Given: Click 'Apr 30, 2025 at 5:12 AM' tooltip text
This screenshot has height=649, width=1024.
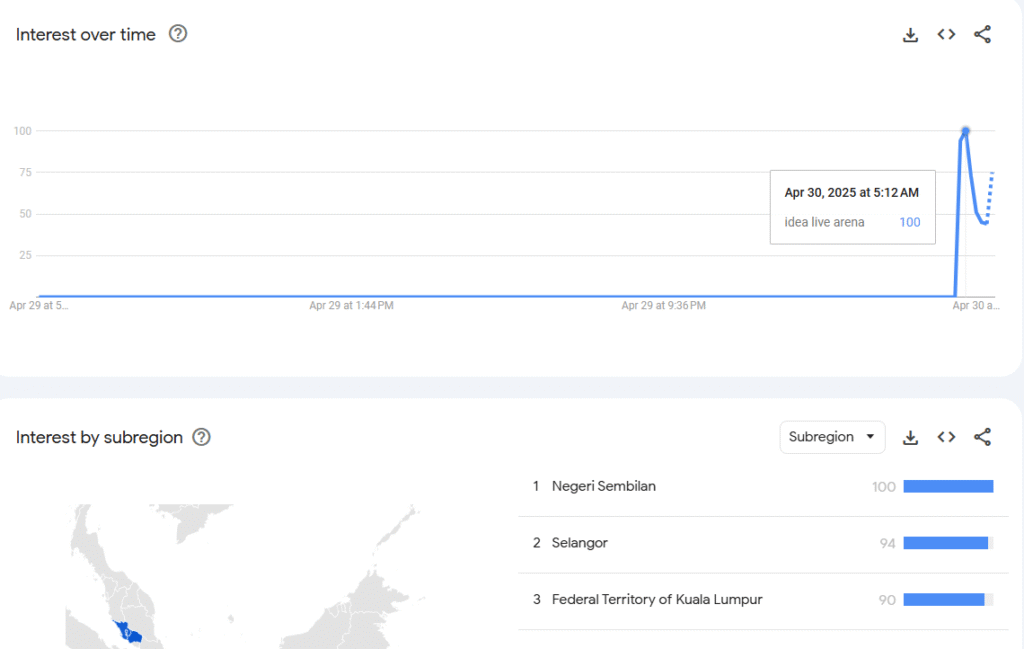Looking at the screenshot, I should click(852, 193).
